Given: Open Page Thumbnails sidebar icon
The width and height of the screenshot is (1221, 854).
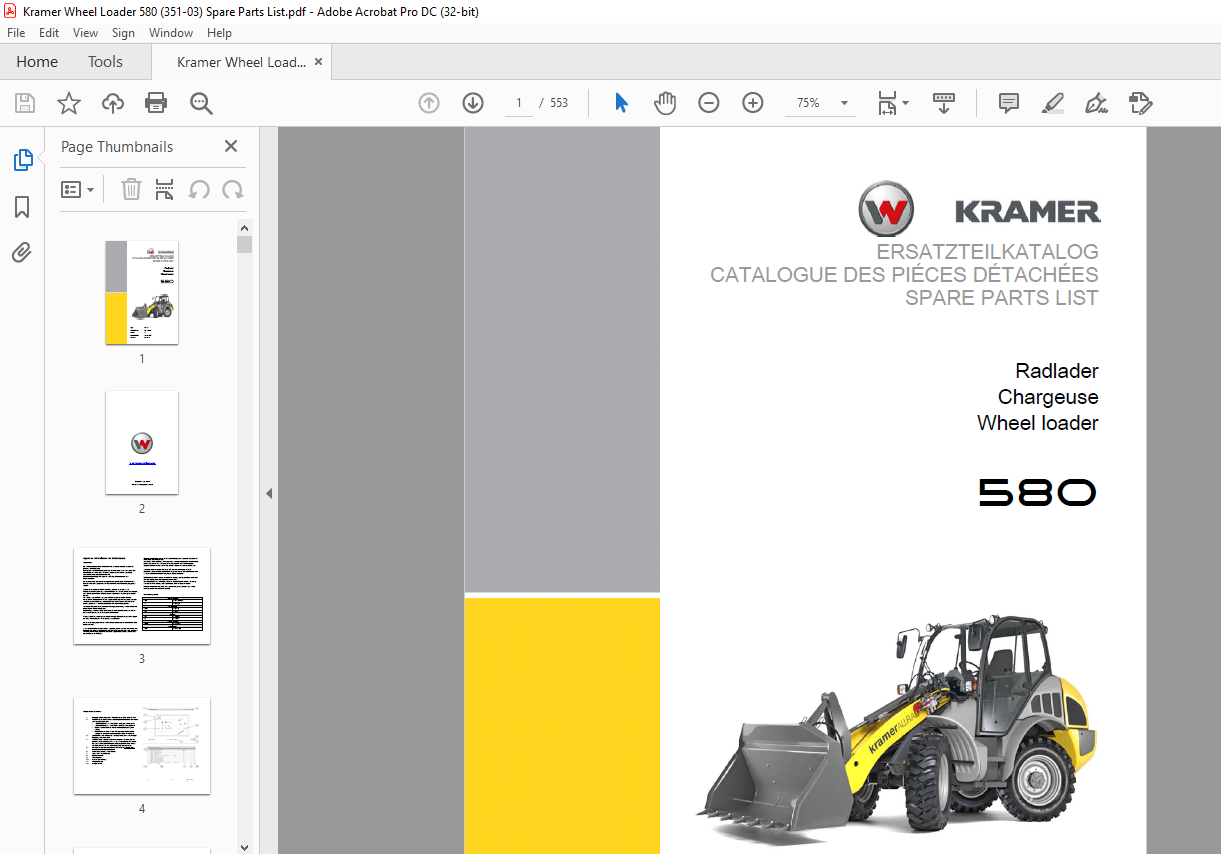Looking at the screenshot, I should pyautogui.click(x=22, y=160).
